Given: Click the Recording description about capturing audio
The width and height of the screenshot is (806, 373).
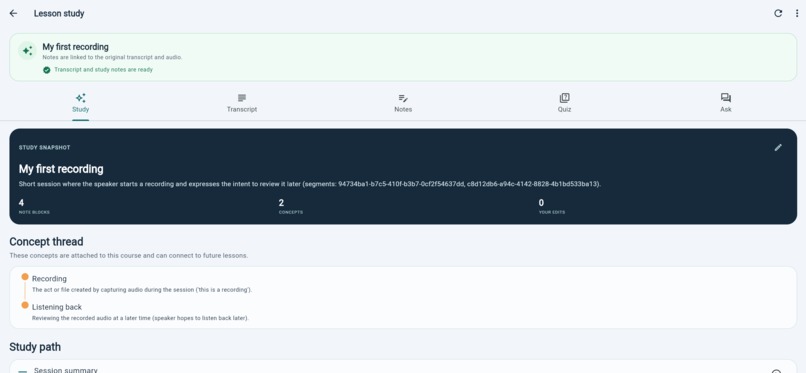Looking at the screenshot, I should point(142,290).
